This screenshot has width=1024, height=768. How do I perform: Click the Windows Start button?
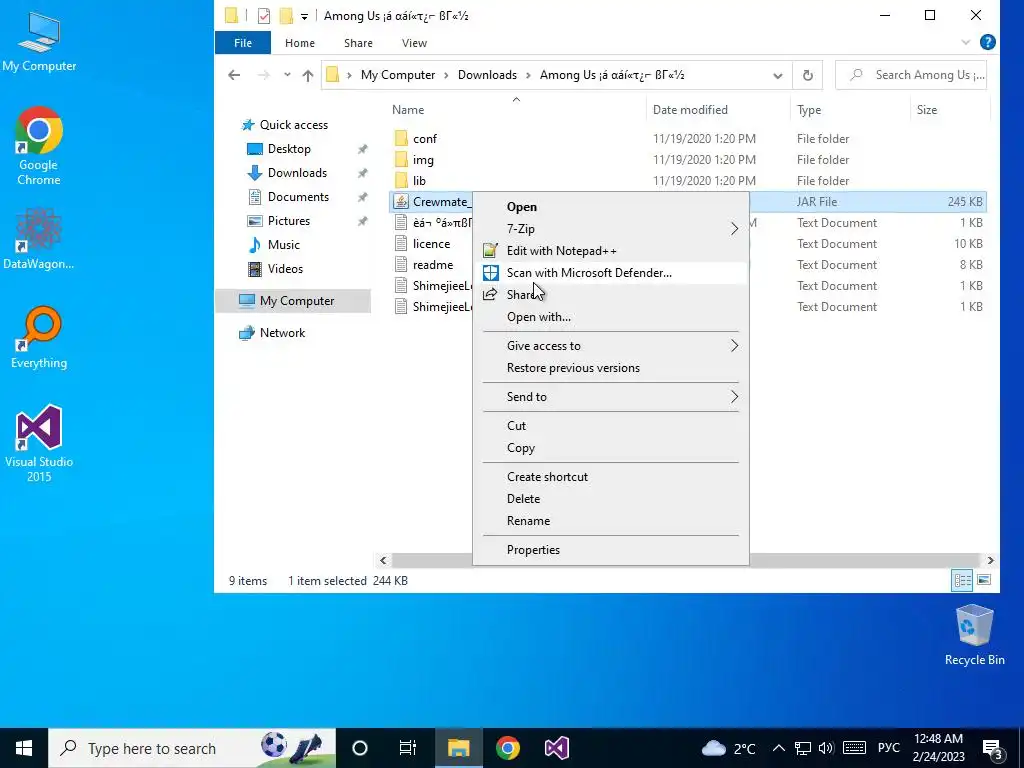point(24,748)
